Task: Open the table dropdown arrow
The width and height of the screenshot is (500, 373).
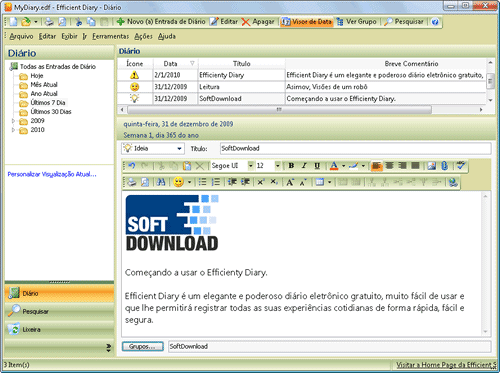Action: [x=329, y=182]
